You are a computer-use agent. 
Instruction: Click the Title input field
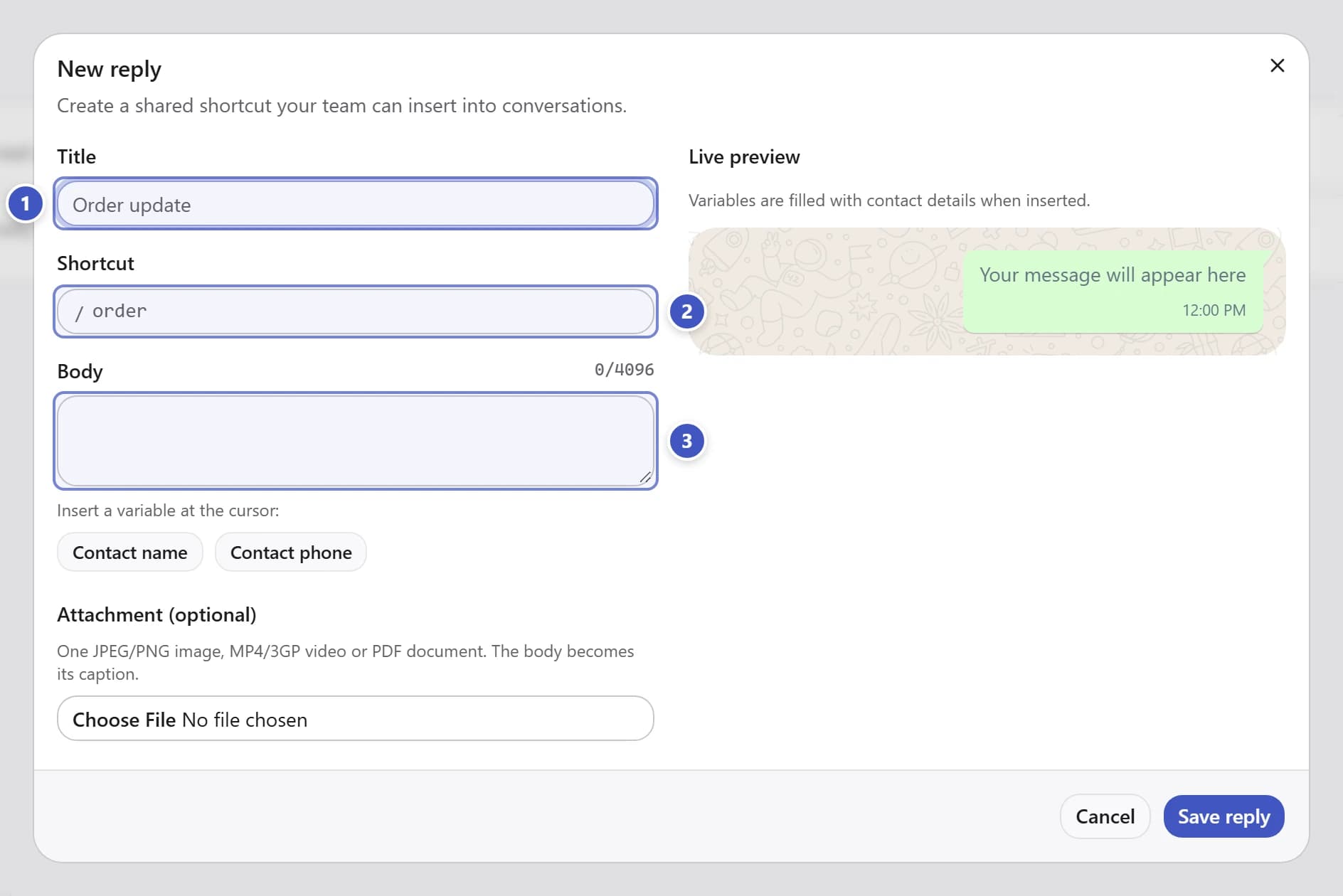pos(355,204)
